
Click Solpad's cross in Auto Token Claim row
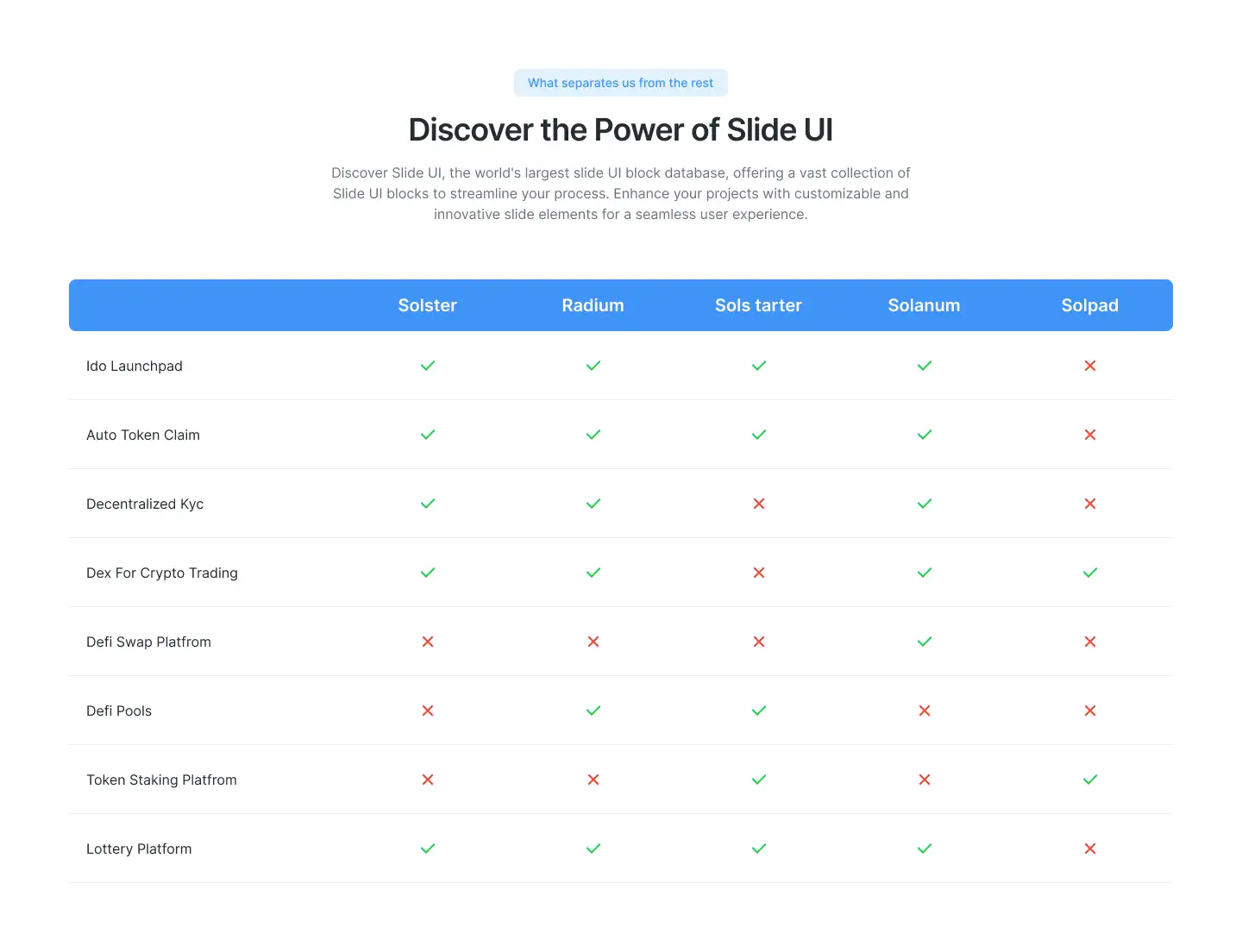(x=1090, y=435)
